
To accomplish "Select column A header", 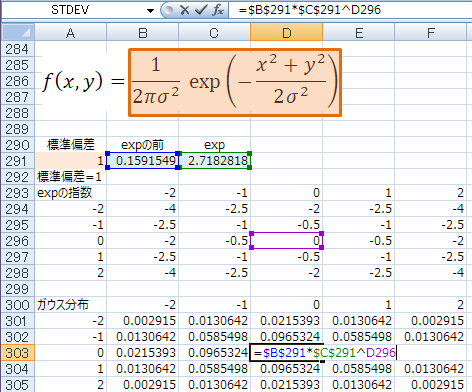I will click(x=70, y=33).
